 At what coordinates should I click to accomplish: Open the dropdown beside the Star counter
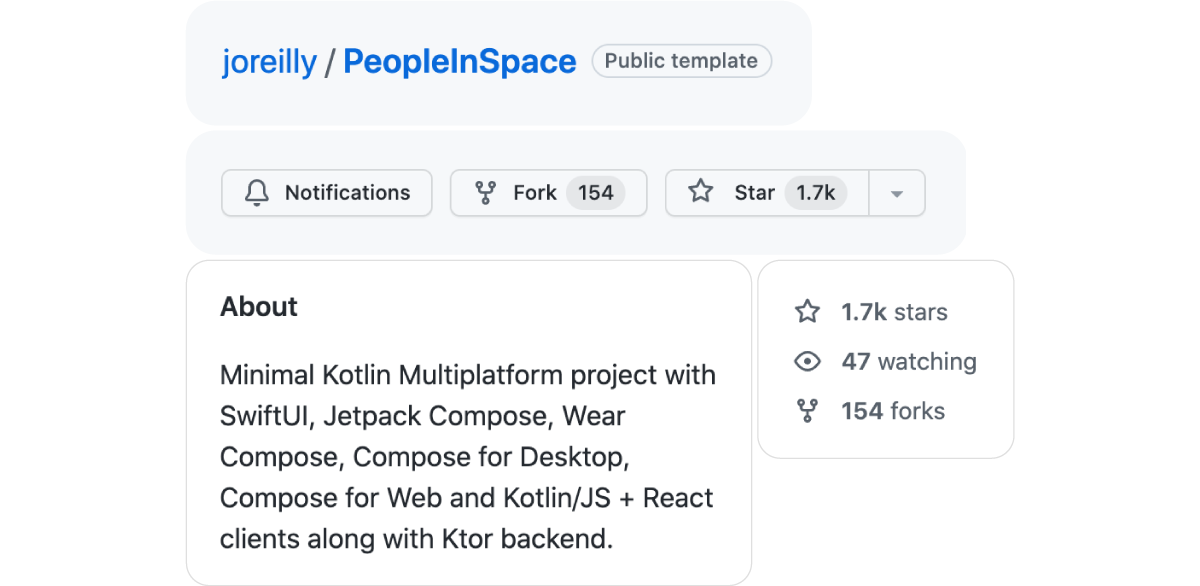(x=897, y=193)
